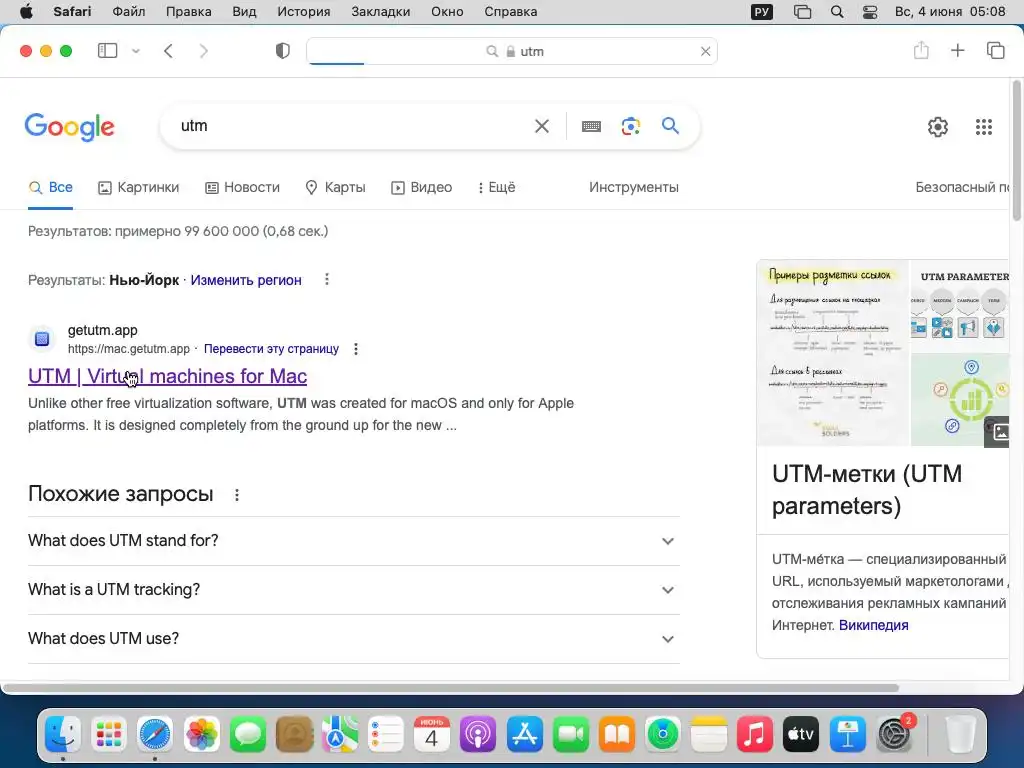Open Google quick settings gear
1024x768 pixels.
click(938, 127)
